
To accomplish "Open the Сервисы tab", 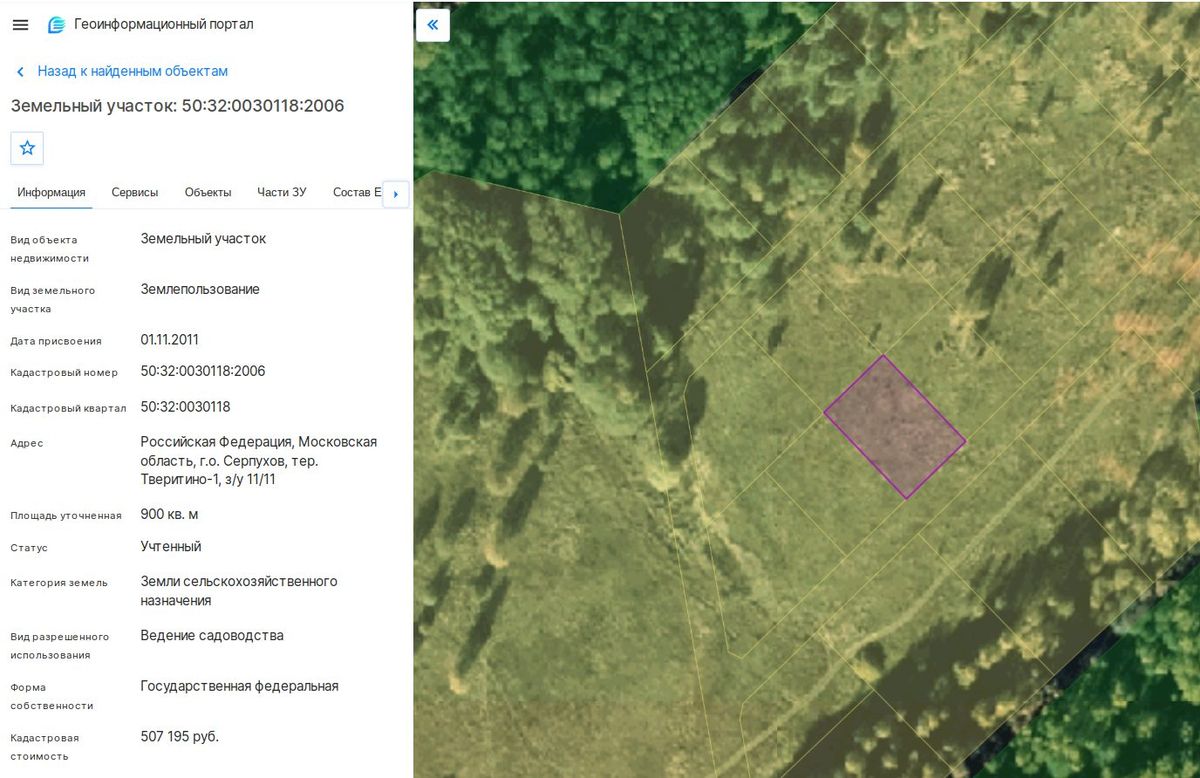I will 135,192.
